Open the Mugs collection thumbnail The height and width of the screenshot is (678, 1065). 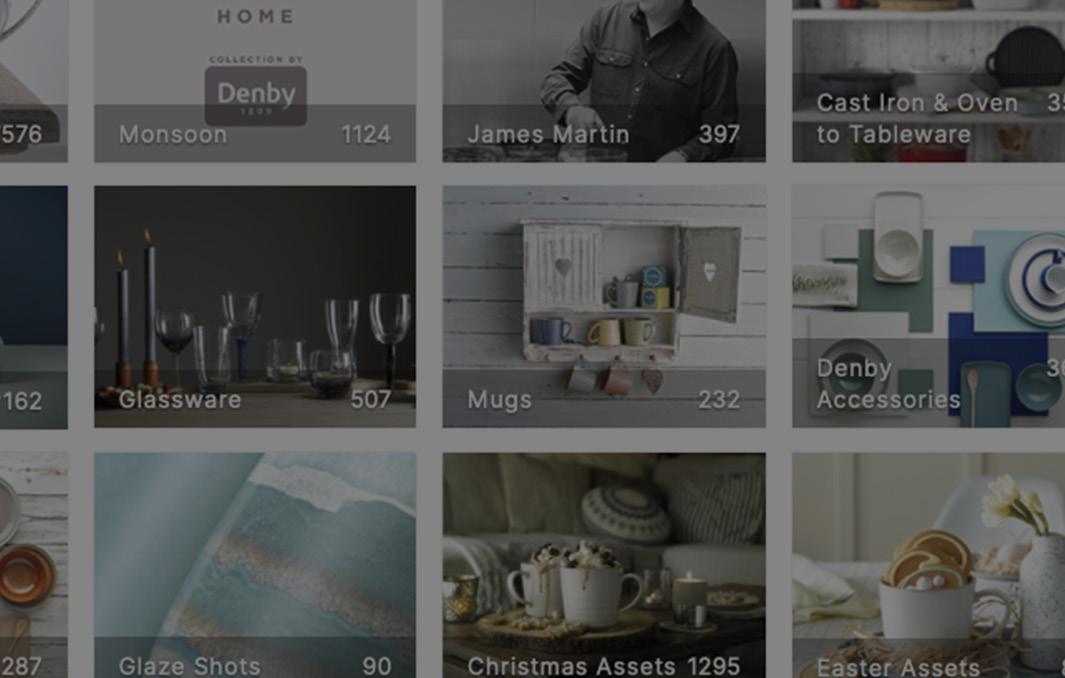pos(604,306)
